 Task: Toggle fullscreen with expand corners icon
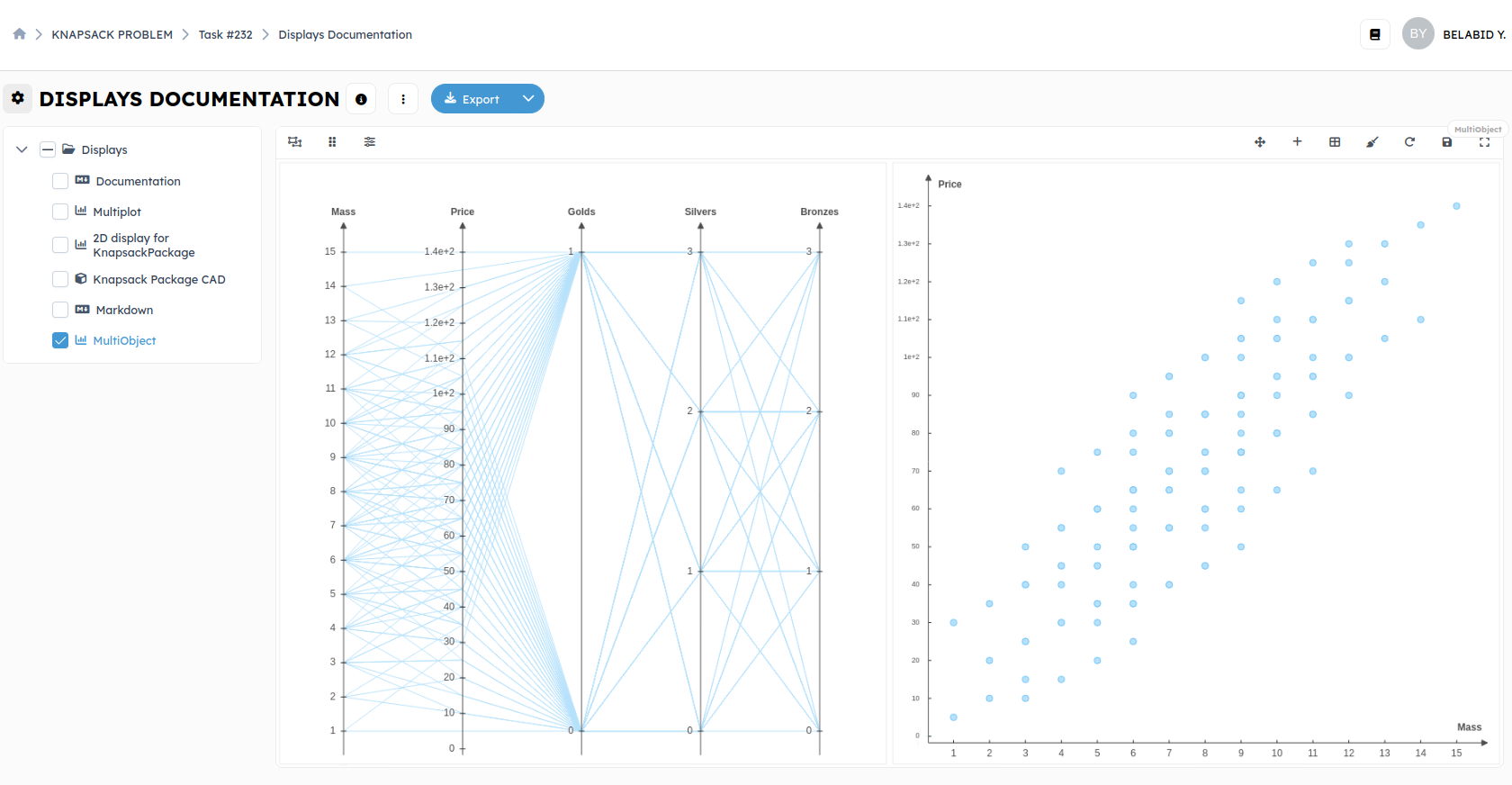click(1484, 142)
